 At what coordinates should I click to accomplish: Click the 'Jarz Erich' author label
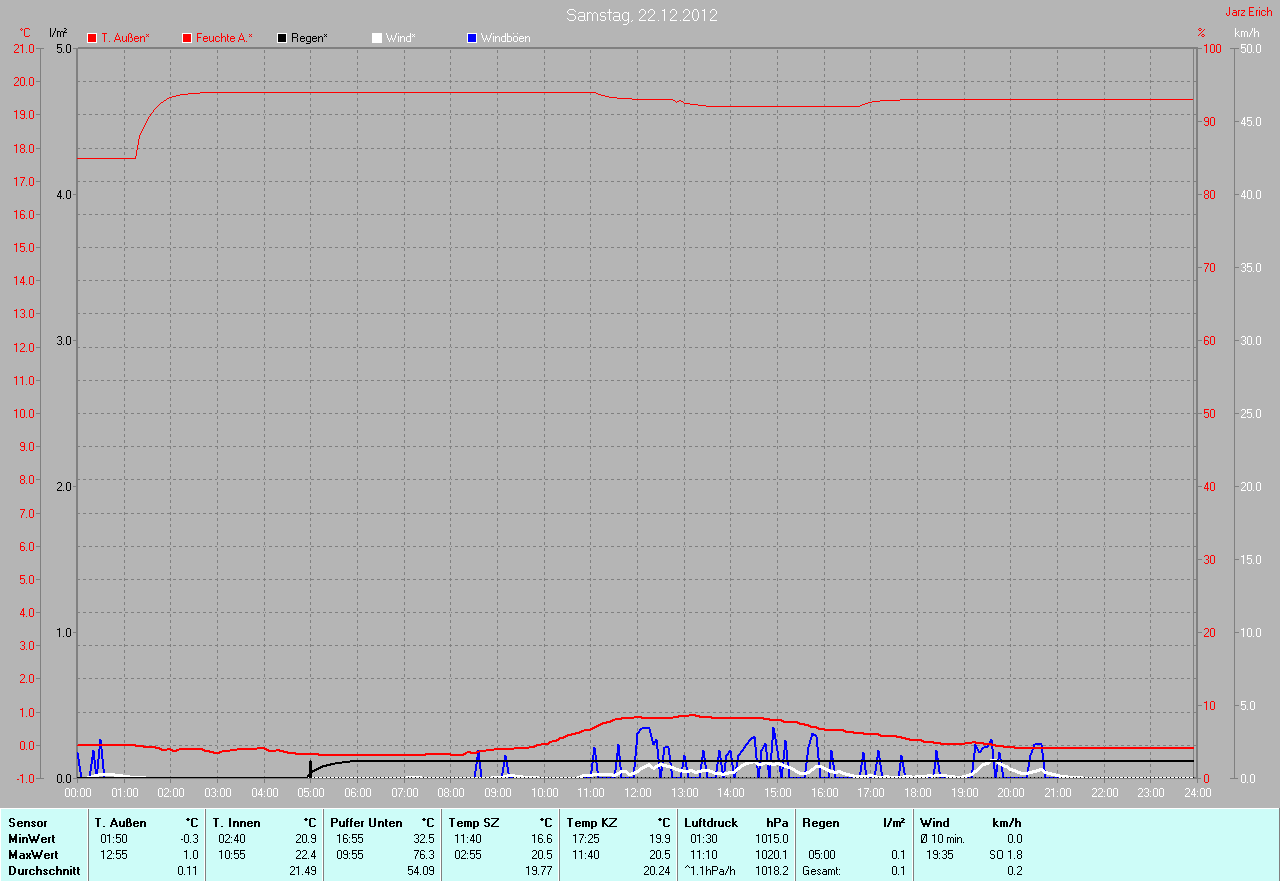(1249, 12)
